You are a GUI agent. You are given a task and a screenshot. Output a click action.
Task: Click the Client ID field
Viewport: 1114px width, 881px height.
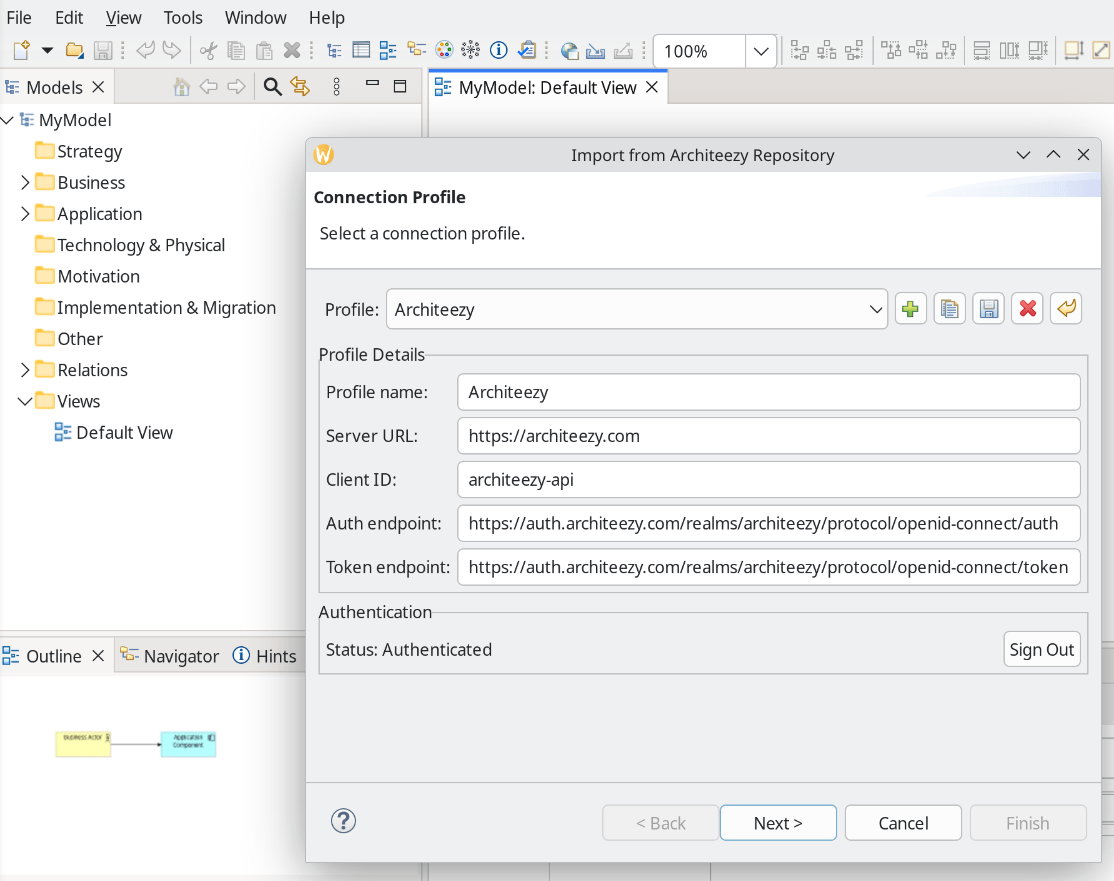(769, 480)
